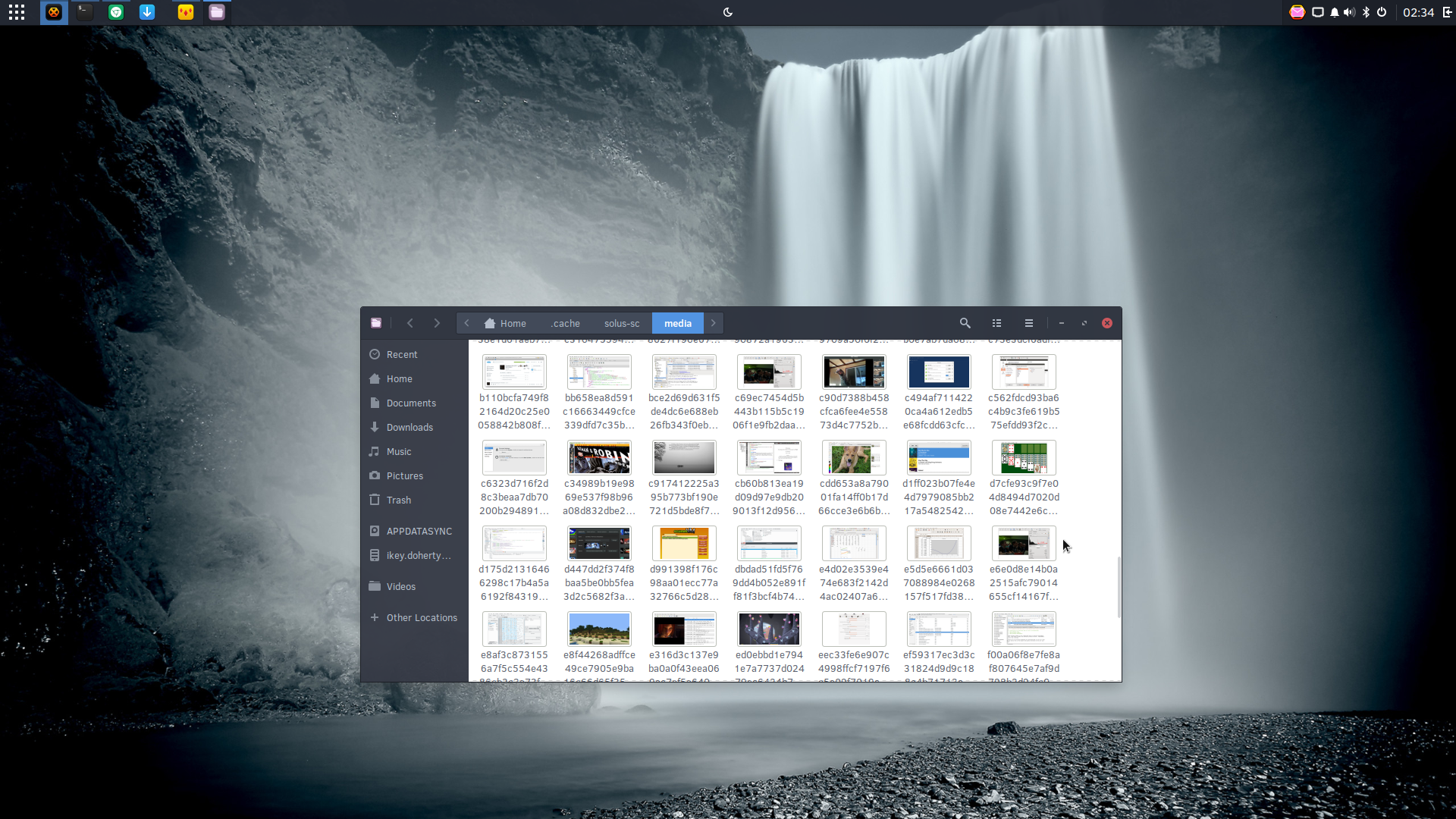Click the night light moon icon
The height and width of the screenshot is (819, 1456).
(728, 12)
